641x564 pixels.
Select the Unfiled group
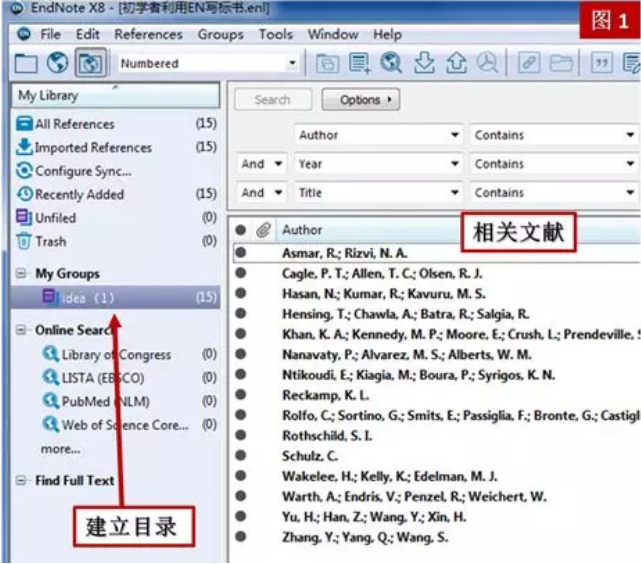[116, 217]
